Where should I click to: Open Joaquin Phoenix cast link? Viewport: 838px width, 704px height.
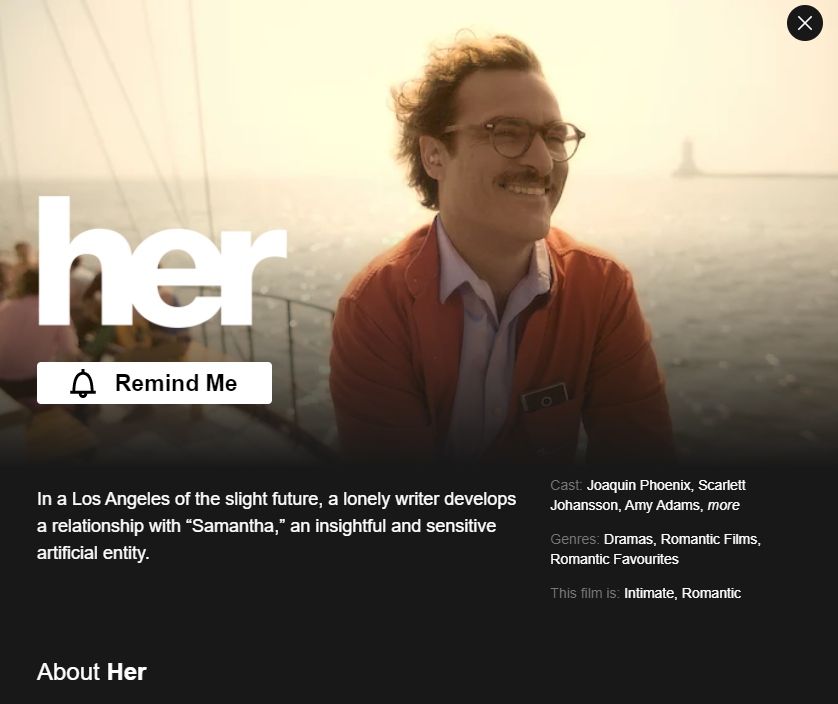(639, 485)
